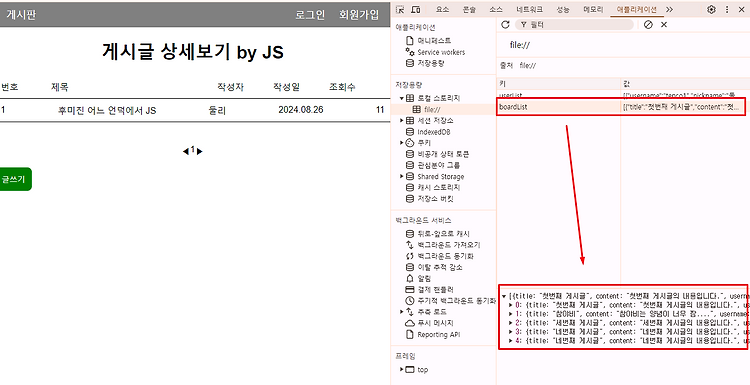
Task: Collapse the root array in the preview
Action: point(504,297)
